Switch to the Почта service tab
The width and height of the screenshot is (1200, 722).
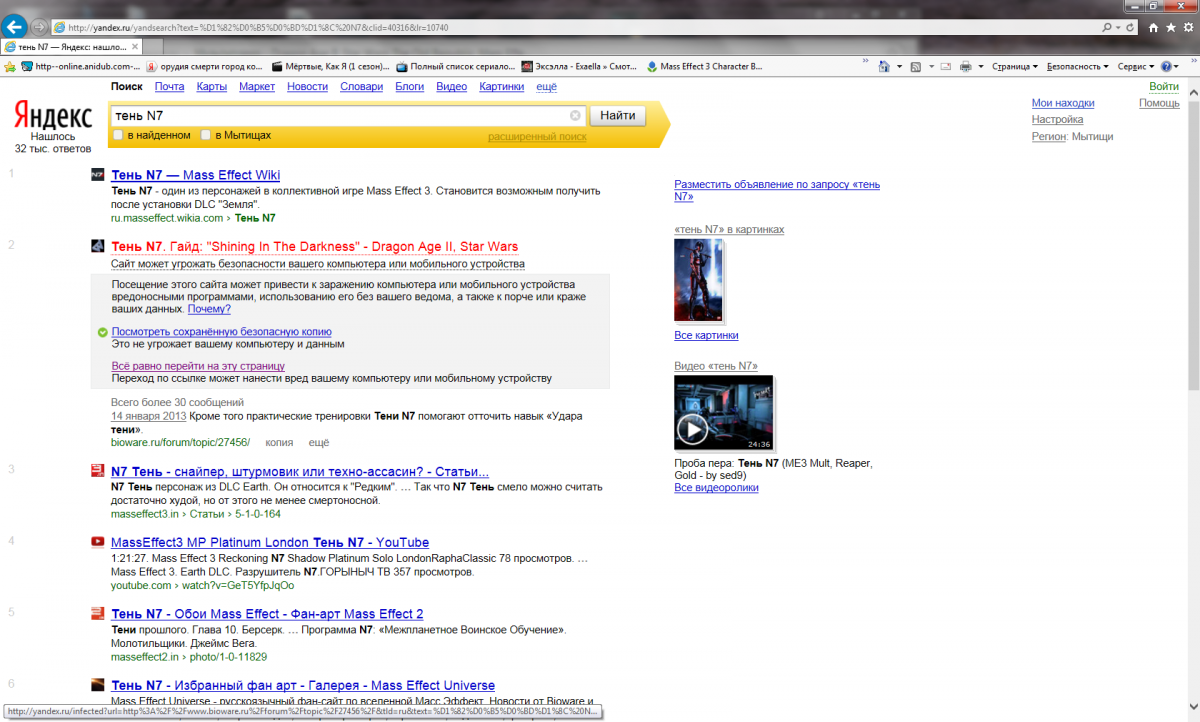[169, 87]
